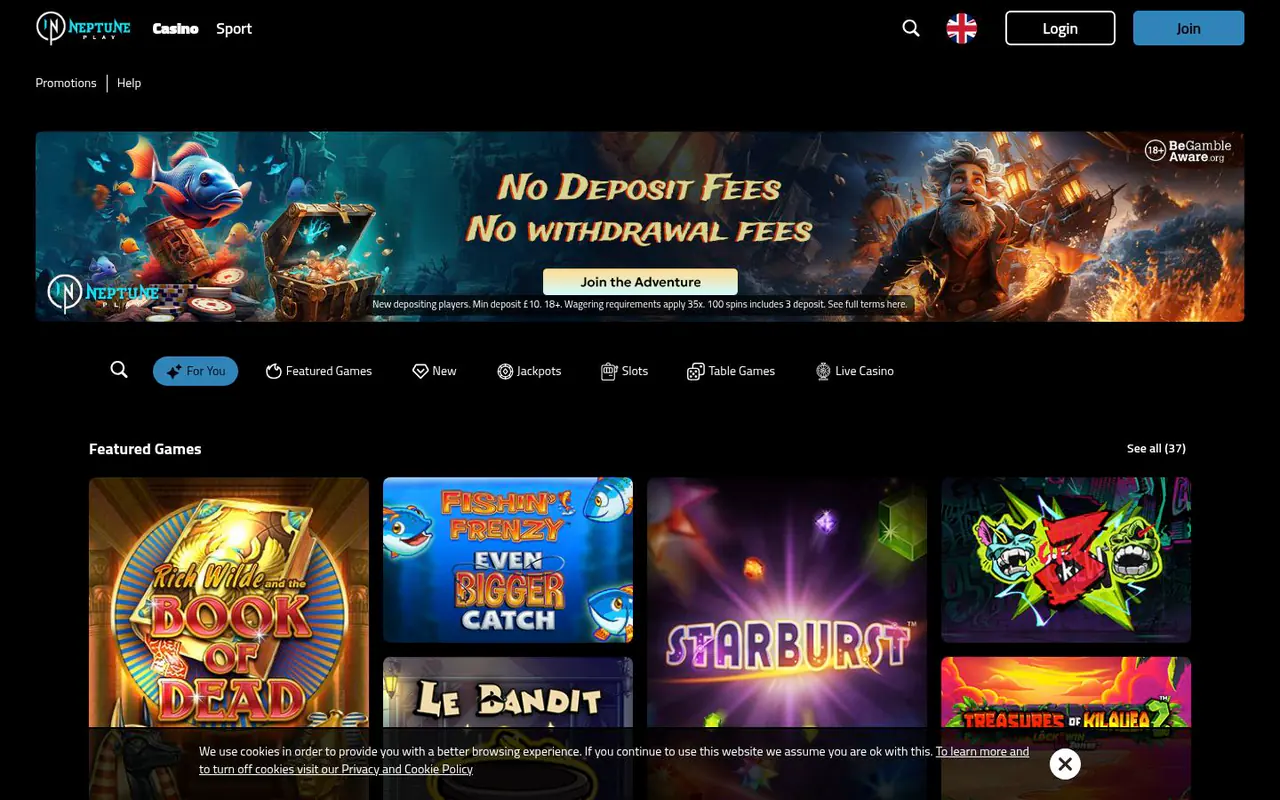Open the Promotions page
This screenshot has height=800, width=1280.
[x=66, y=83]
